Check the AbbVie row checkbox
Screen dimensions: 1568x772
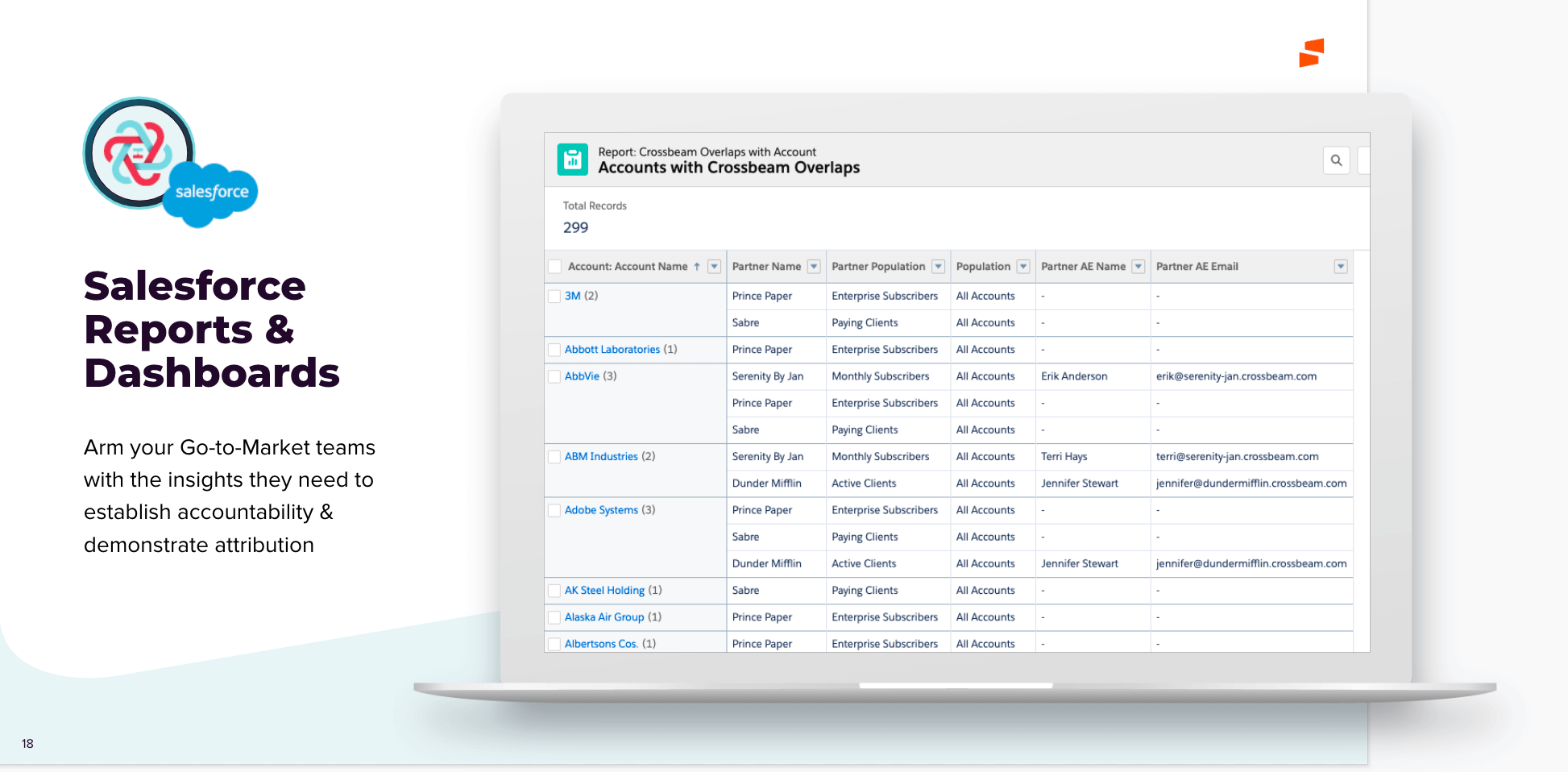(x=554, y=376)
